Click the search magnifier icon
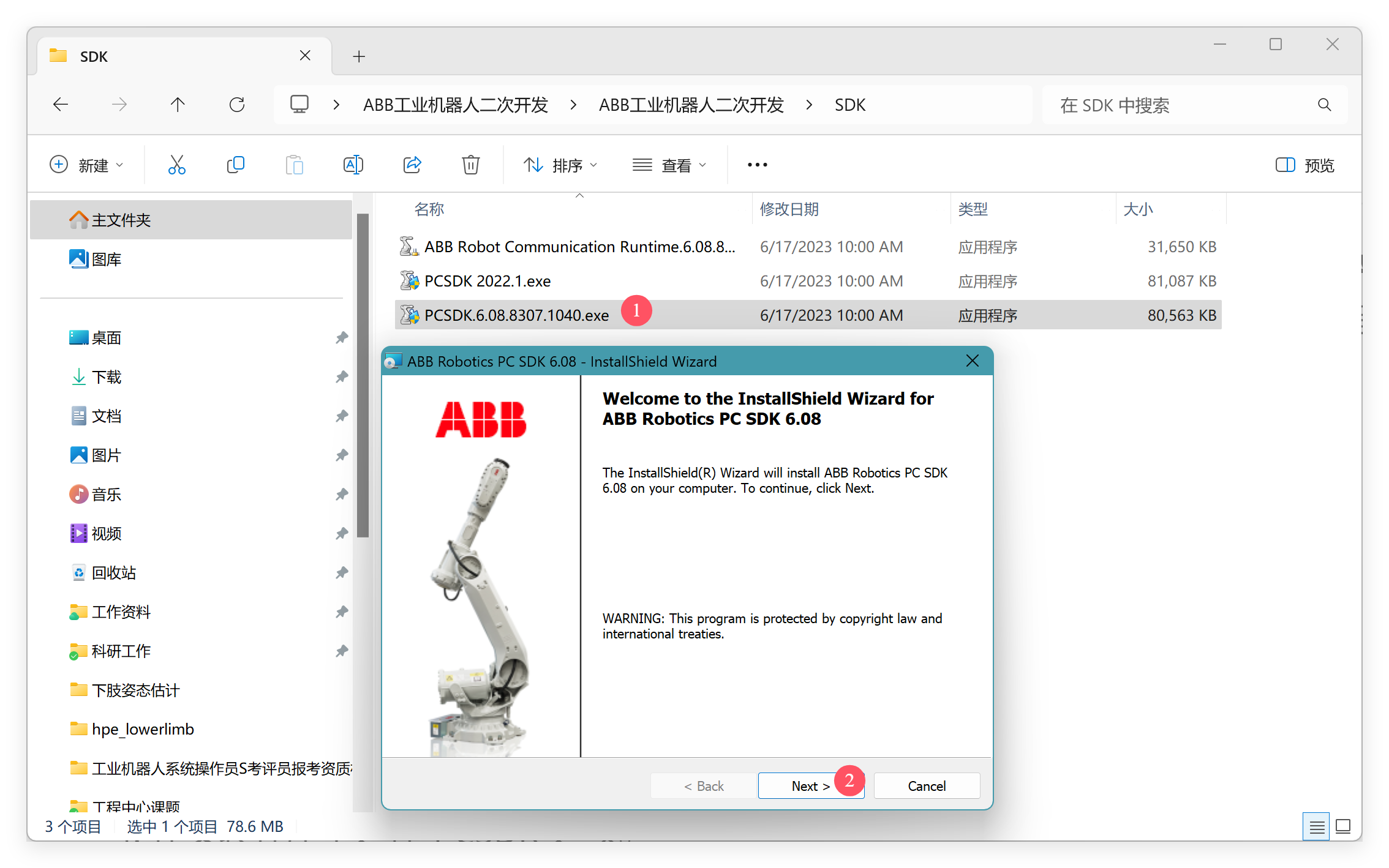The height and width of the screenshot is (868, 1389). click(1325, 105)
